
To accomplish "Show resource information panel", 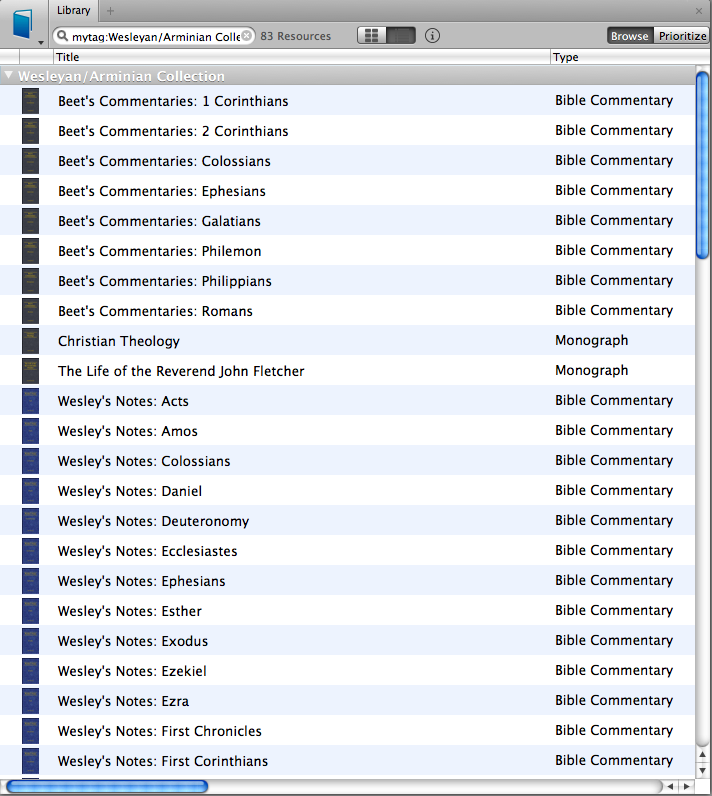I will 432,36.
